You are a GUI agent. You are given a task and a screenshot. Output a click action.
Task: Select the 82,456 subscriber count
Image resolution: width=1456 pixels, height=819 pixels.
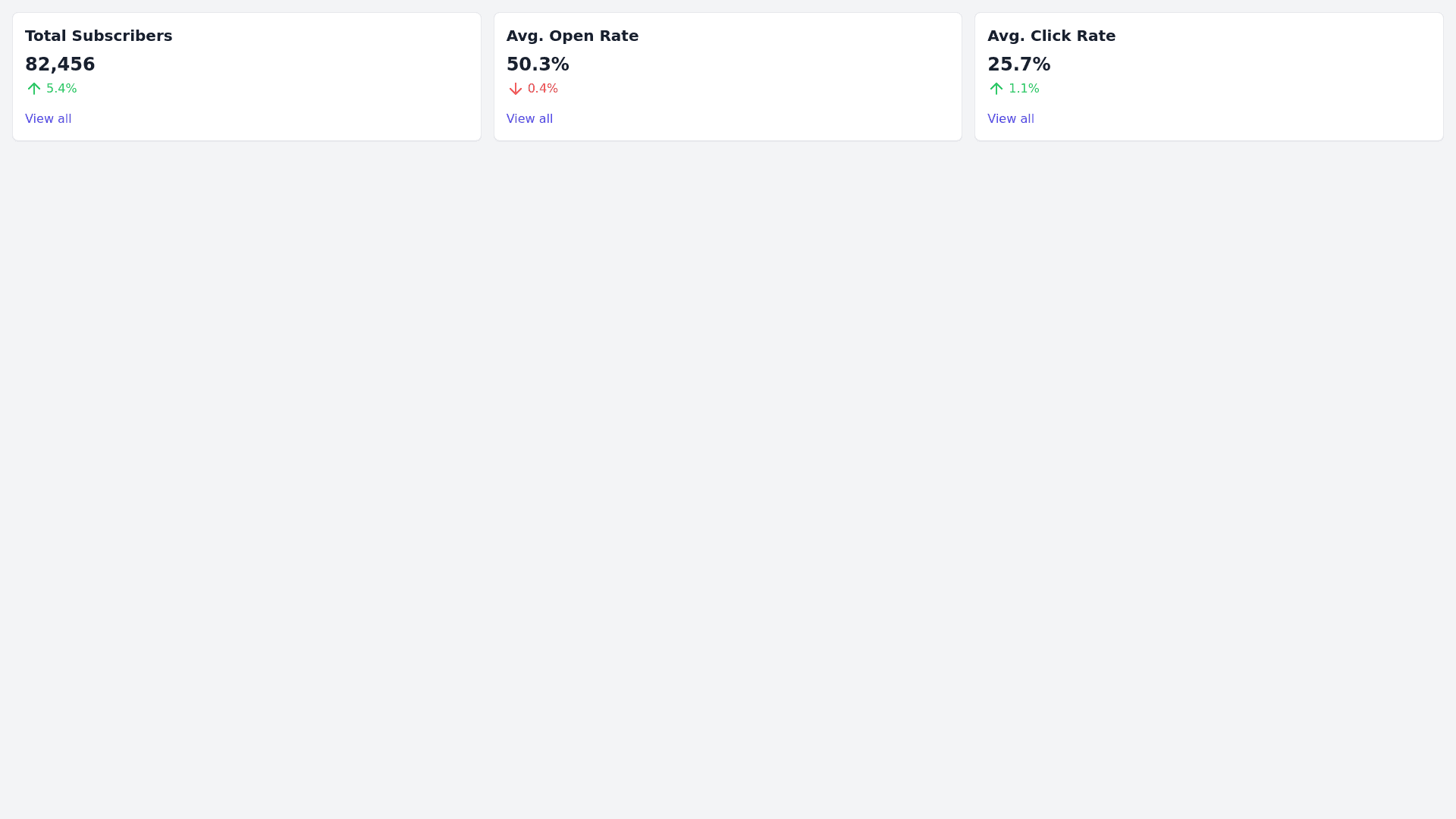[60, 64]
